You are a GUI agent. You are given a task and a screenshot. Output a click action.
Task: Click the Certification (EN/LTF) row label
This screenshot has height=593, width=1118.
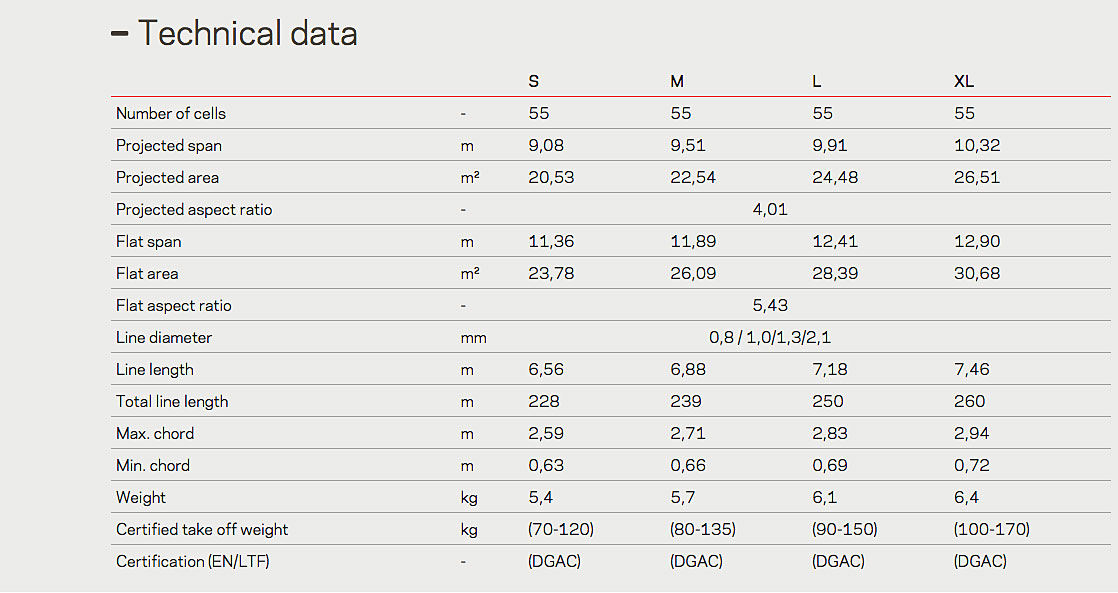click(193, 562)
